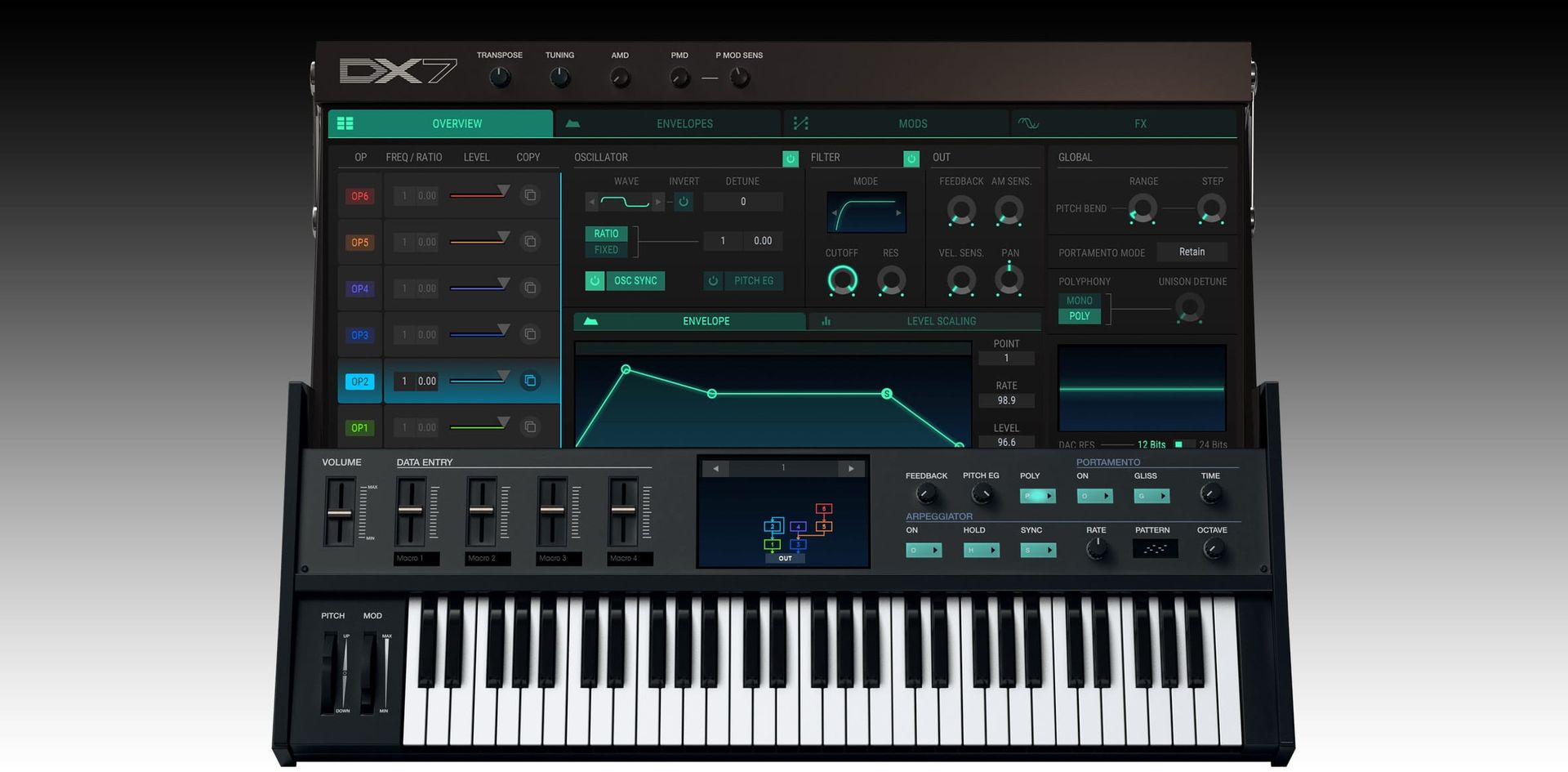Toggle the arpeggiator SYNC switch
The height and width of the screenshot is (772, 1568).
tap(1038, 551)
